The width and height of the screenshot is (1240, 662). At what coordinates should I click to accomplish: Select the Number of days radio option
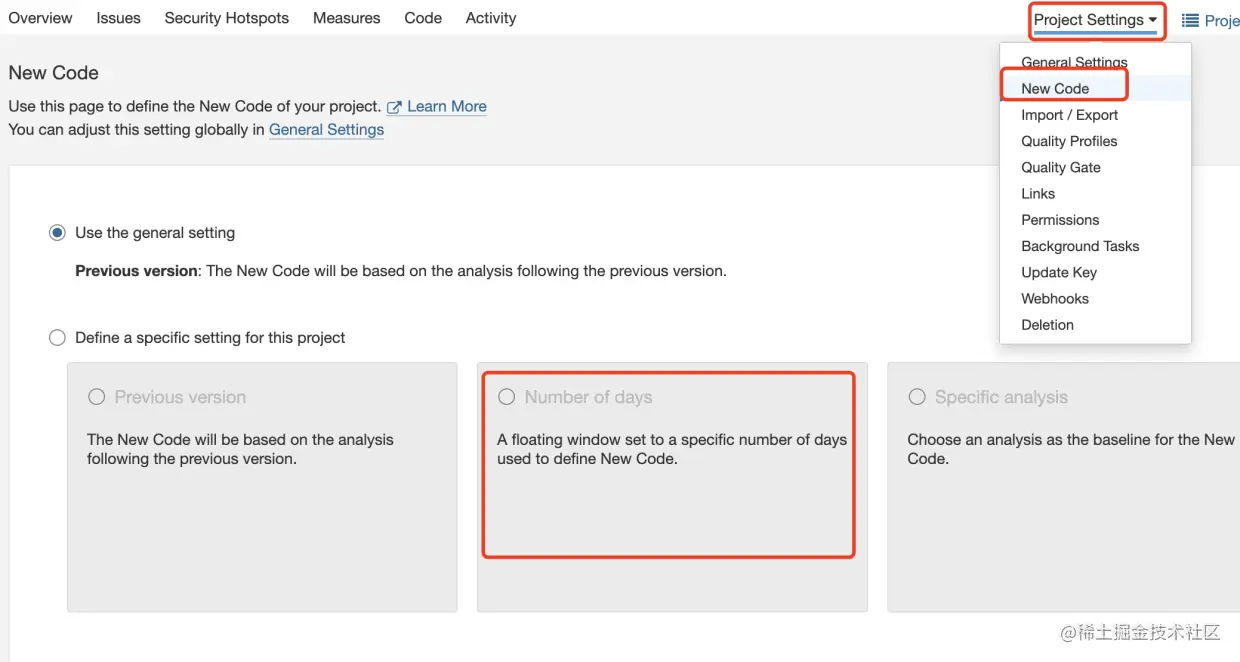pos(507,397)
